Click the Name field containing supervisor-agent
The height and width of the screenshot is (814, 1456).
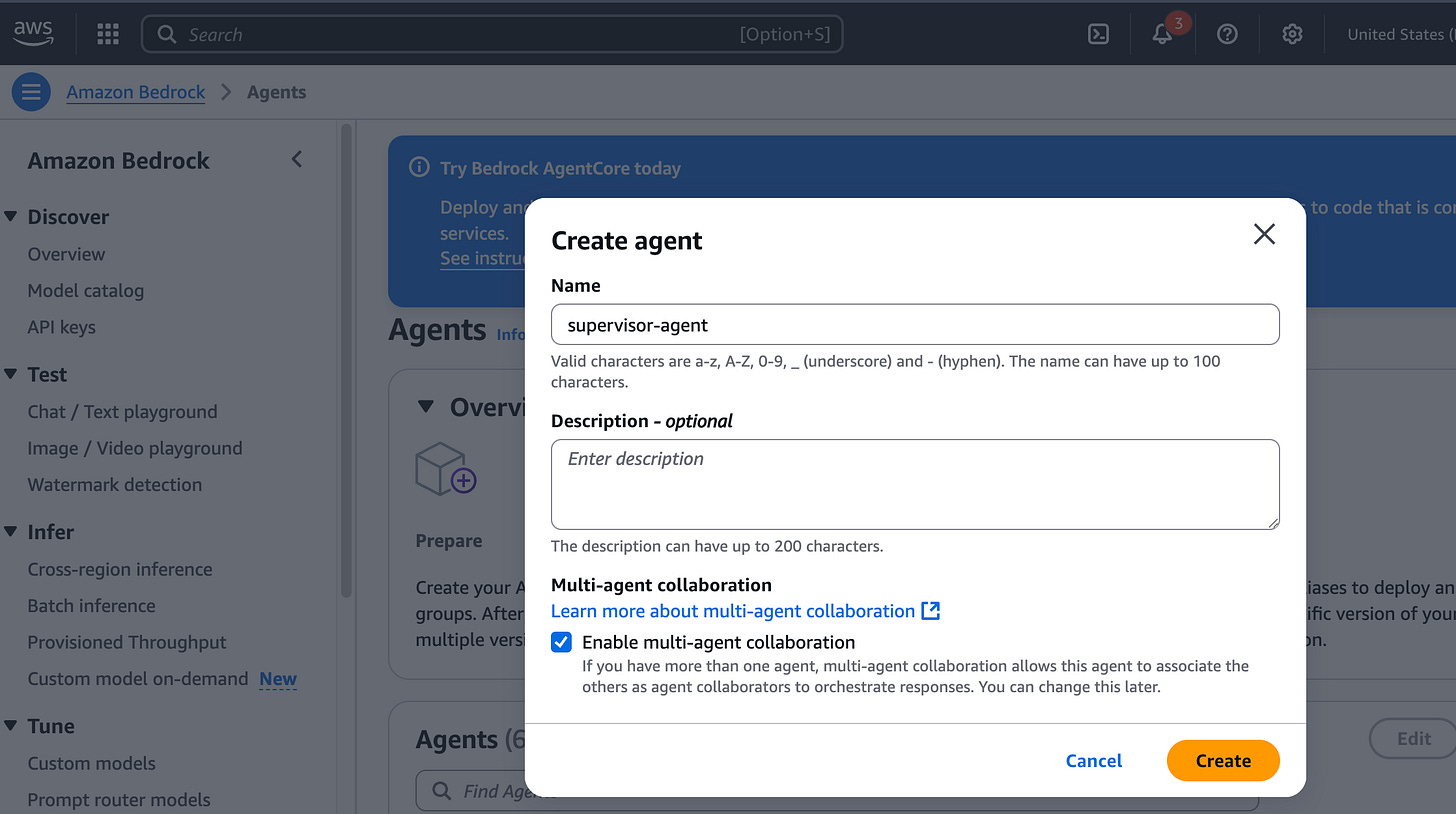tap(915, 325)
